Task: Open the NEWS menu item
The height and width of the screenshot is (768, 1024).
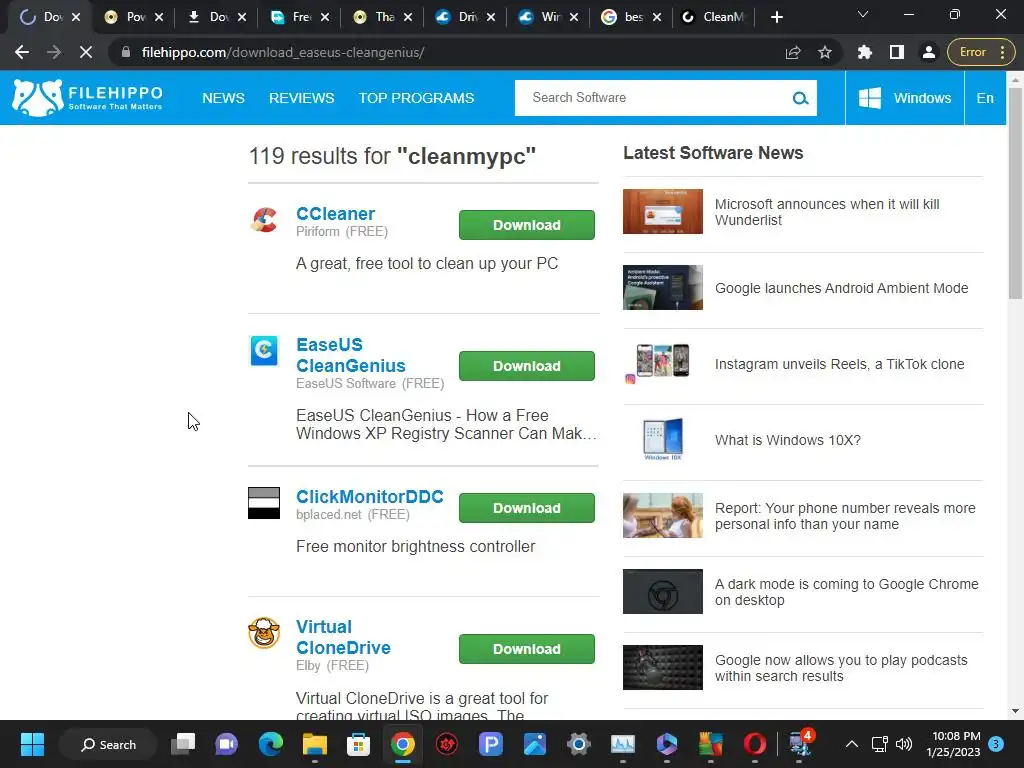Action: 223,98
